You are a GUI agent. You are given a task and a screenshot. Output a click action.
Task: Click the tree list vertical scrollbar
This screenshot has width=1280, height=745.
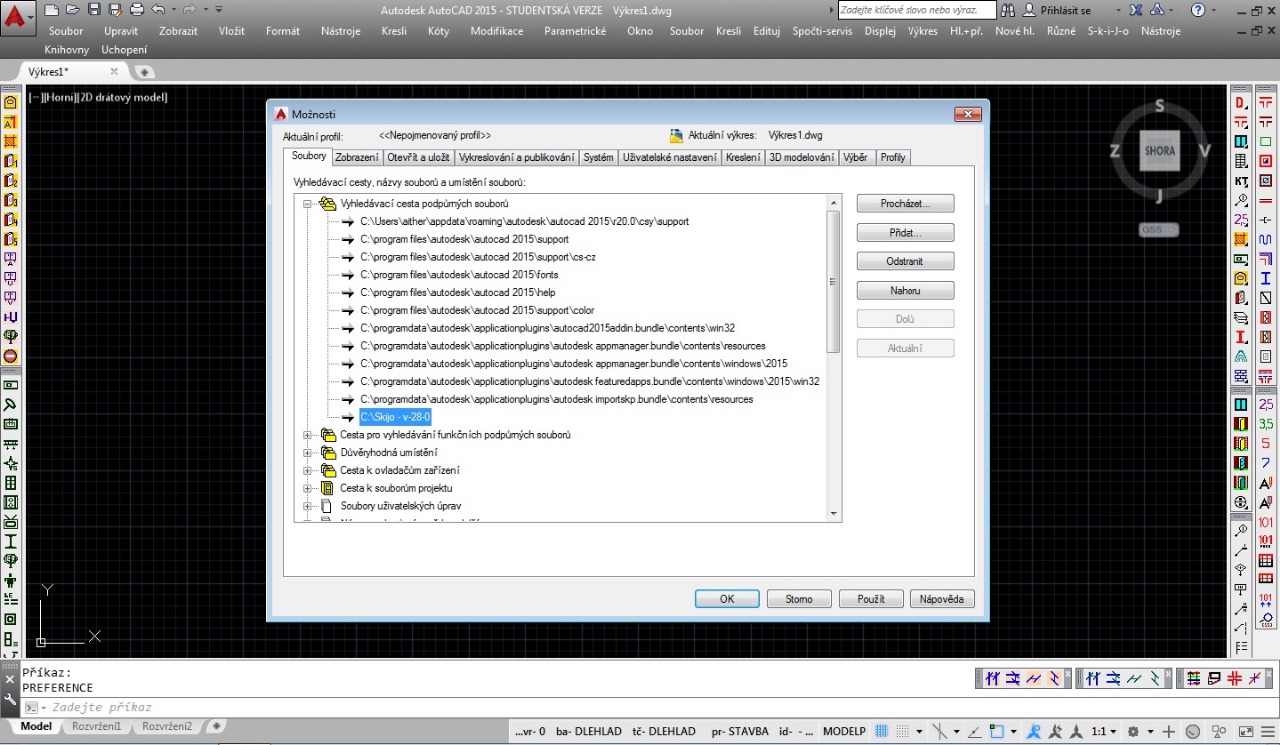pos(834,358)
